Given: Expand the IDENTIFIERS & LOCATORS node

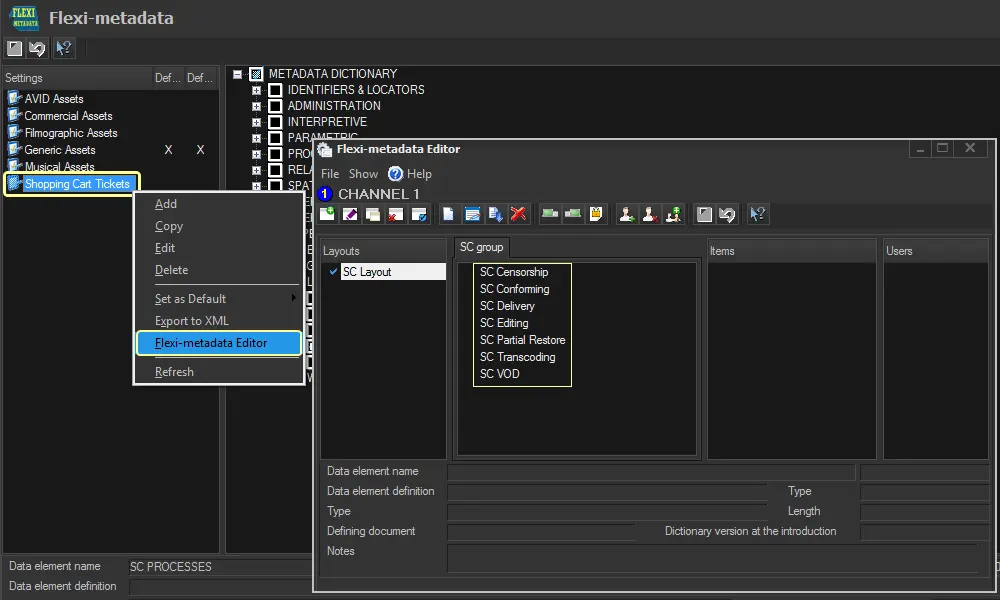Looking at the screenshot, I should point(256,90).
